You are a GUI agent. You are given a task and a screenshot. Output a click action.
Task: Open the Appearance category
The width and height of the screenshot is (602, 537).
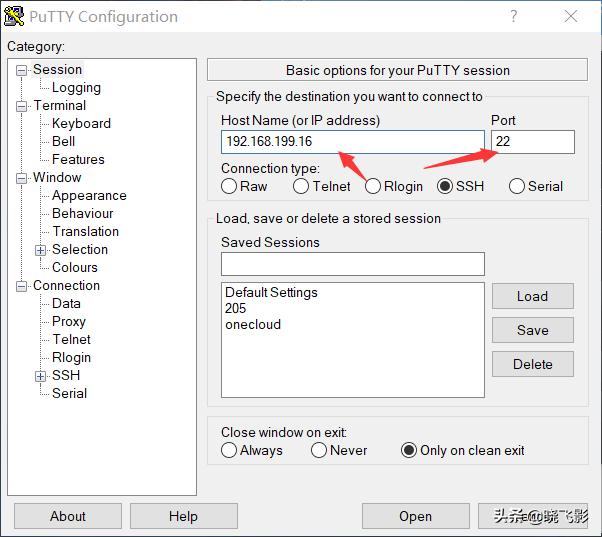(x=89, y=196)
